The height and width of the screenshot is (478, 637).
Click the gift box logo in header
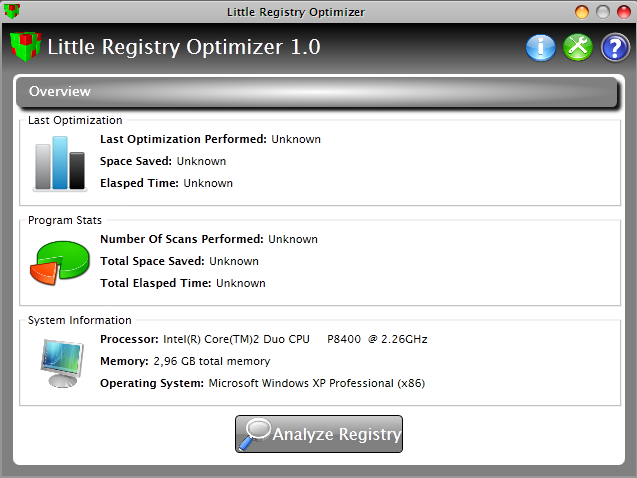click(x=25, y=46)
